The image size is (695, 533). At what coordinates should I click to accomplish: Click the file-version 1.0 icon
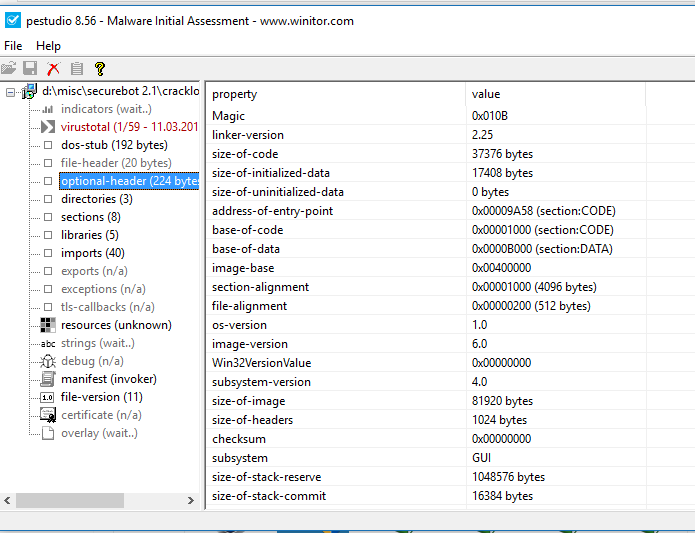(x=47, y=397)
